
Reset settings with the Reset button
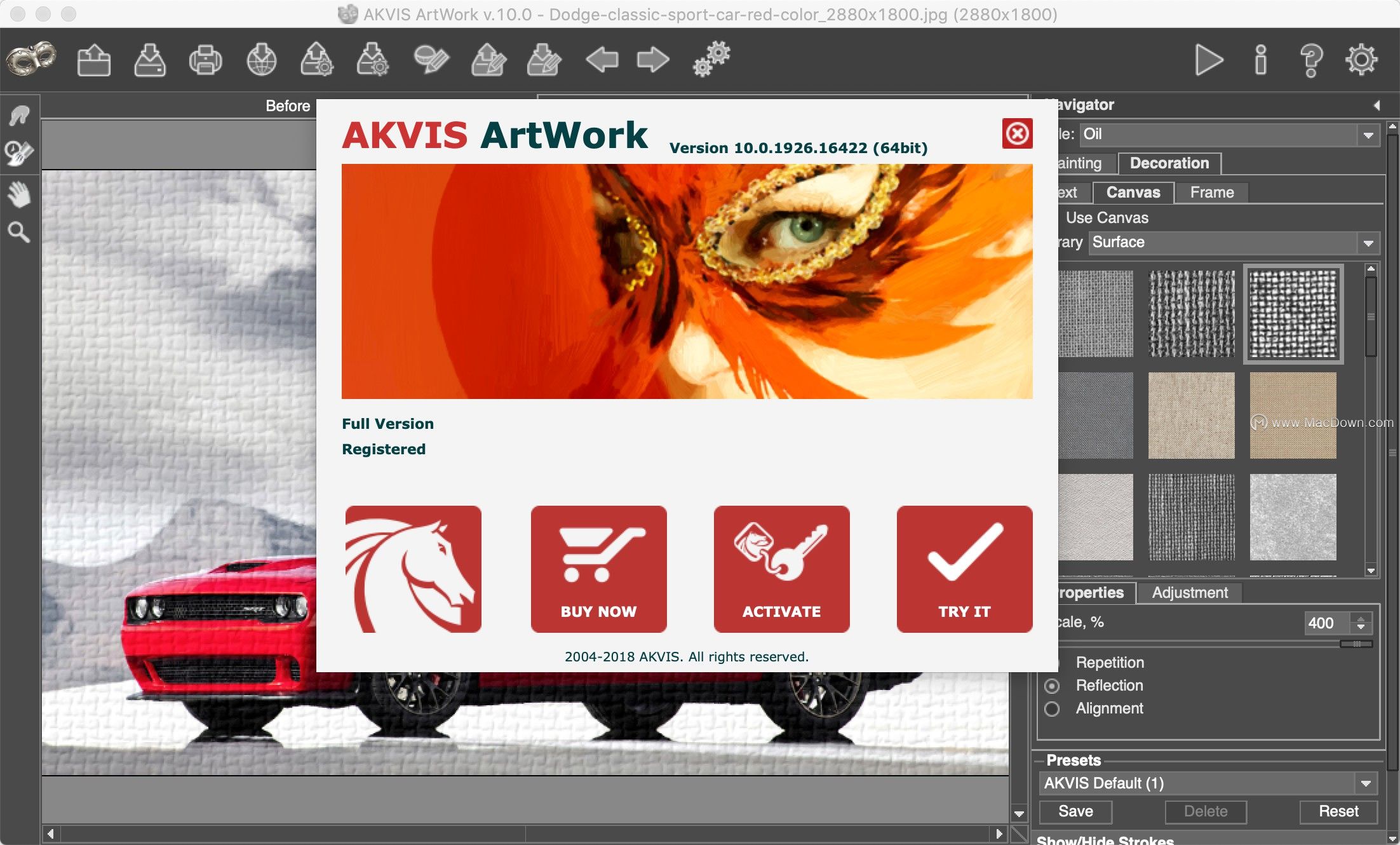[1338, 811]
